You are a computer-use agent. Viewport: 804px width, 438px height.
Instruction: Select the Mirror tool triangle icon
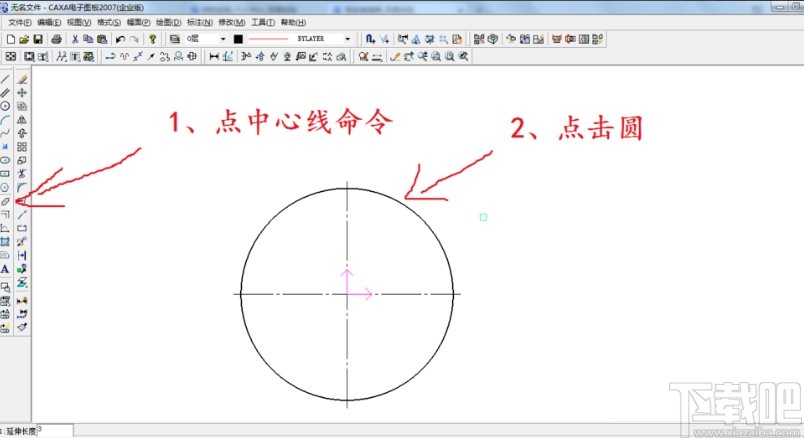coord(22,120)
